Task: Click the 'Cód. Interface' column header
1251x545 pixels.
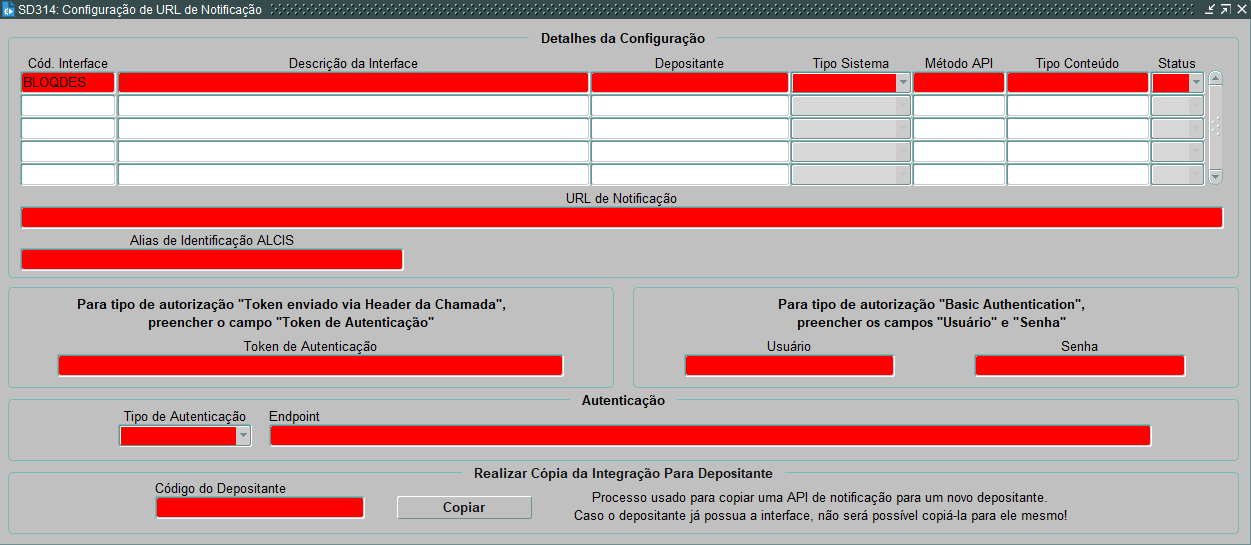Action: [68, 63]
